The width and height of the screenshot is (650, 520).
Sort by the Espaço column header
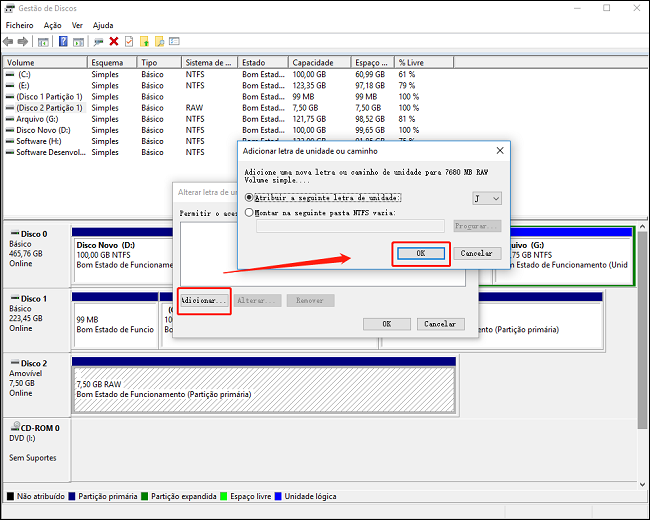click(x=372, y=63)
